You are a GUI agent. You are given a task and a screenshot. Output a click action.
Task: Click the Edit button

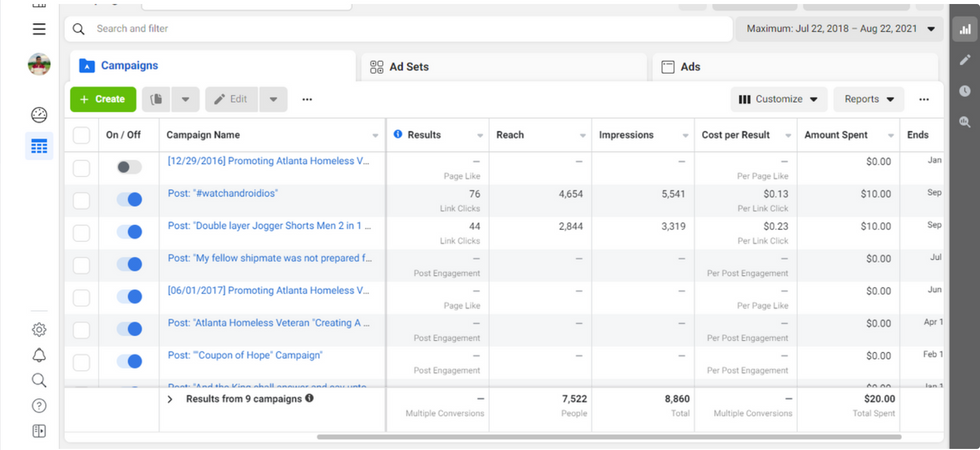[x=231, y=99]
